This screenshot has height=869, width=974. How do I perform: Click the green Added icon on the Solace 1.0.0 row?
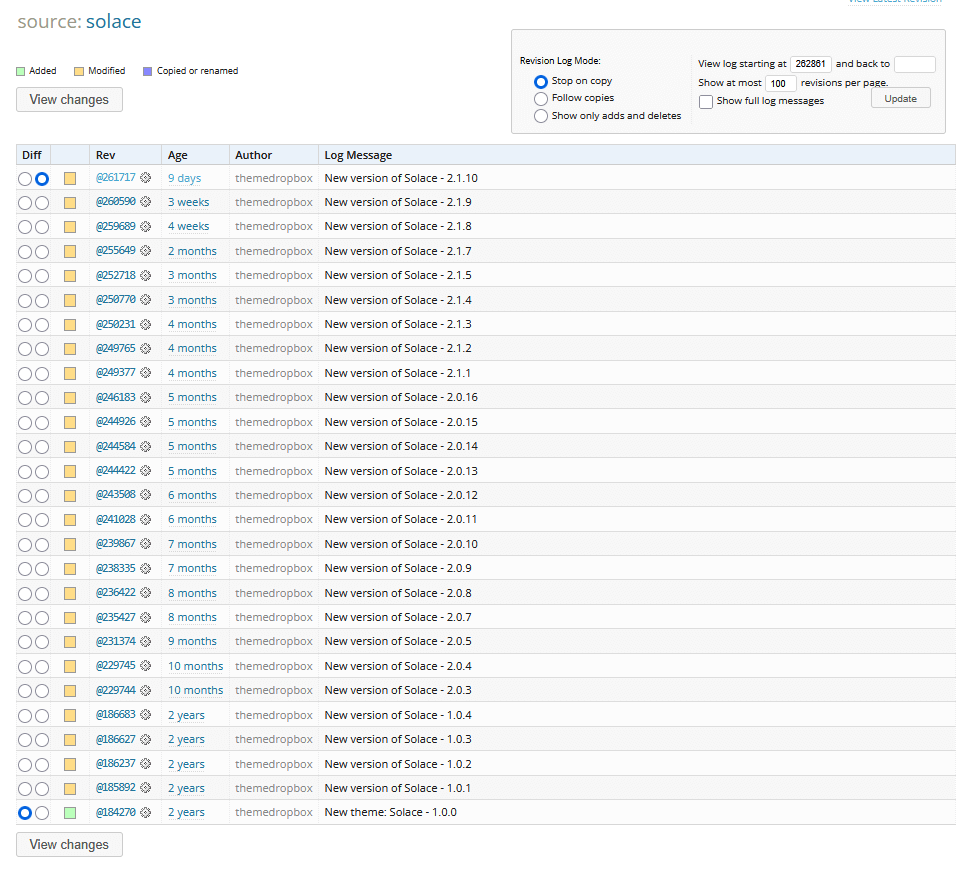pos(69,812)
